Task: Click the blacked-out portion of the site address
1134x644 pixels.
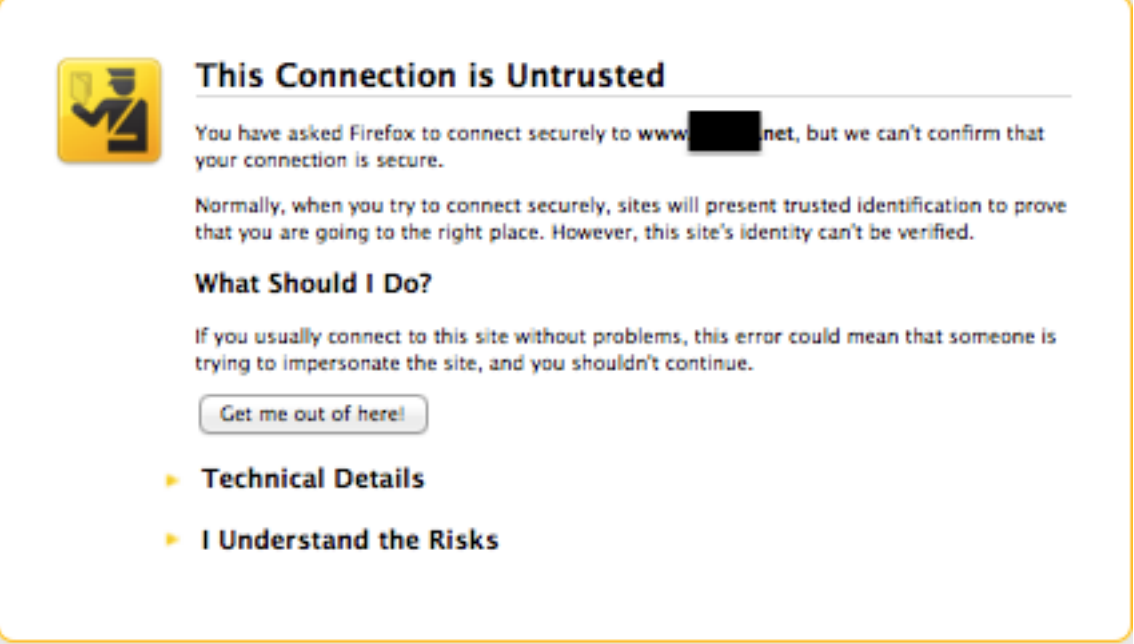Action: click(x=725, y=132)
